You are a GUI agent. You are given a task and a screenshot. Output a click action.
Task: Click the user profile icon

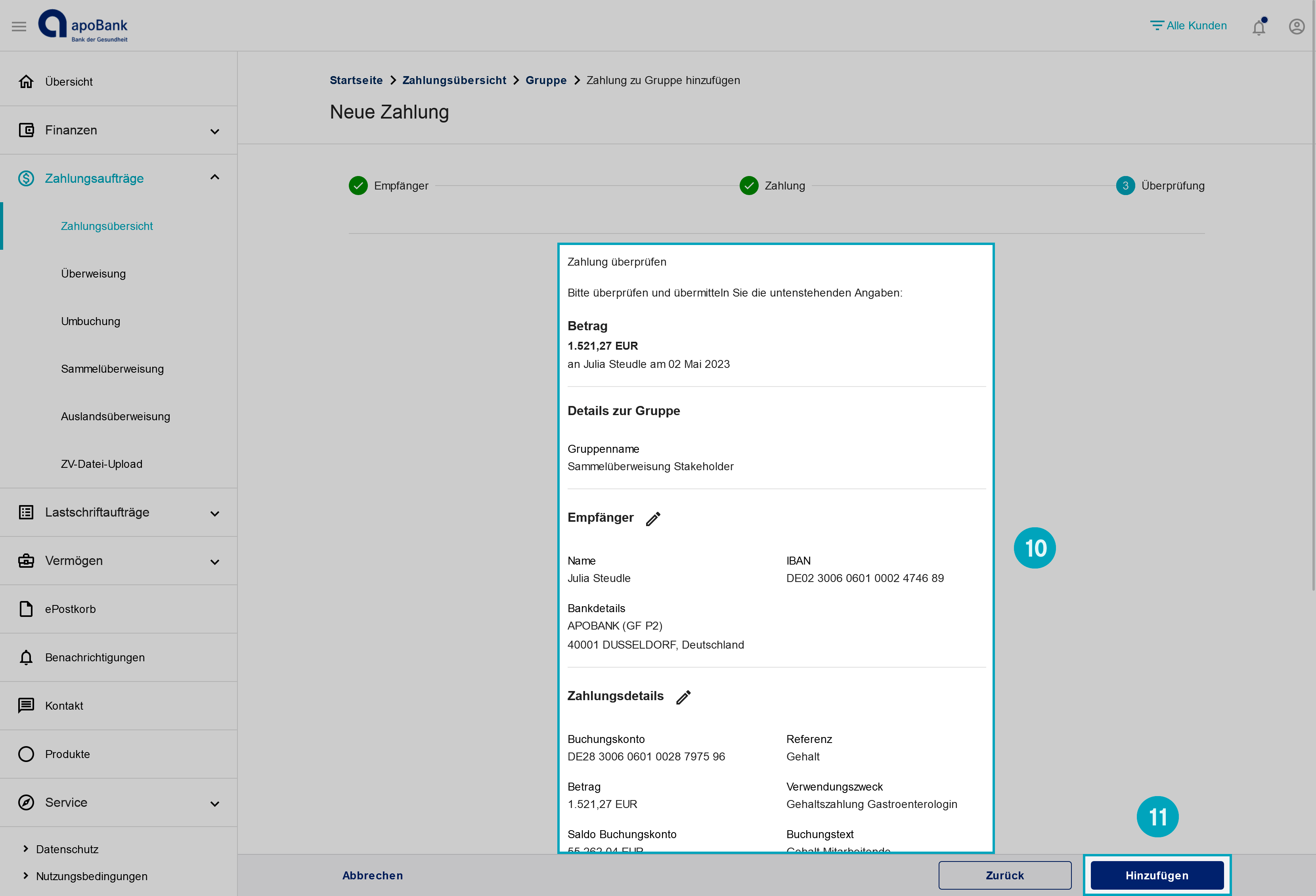(1297, 26)
